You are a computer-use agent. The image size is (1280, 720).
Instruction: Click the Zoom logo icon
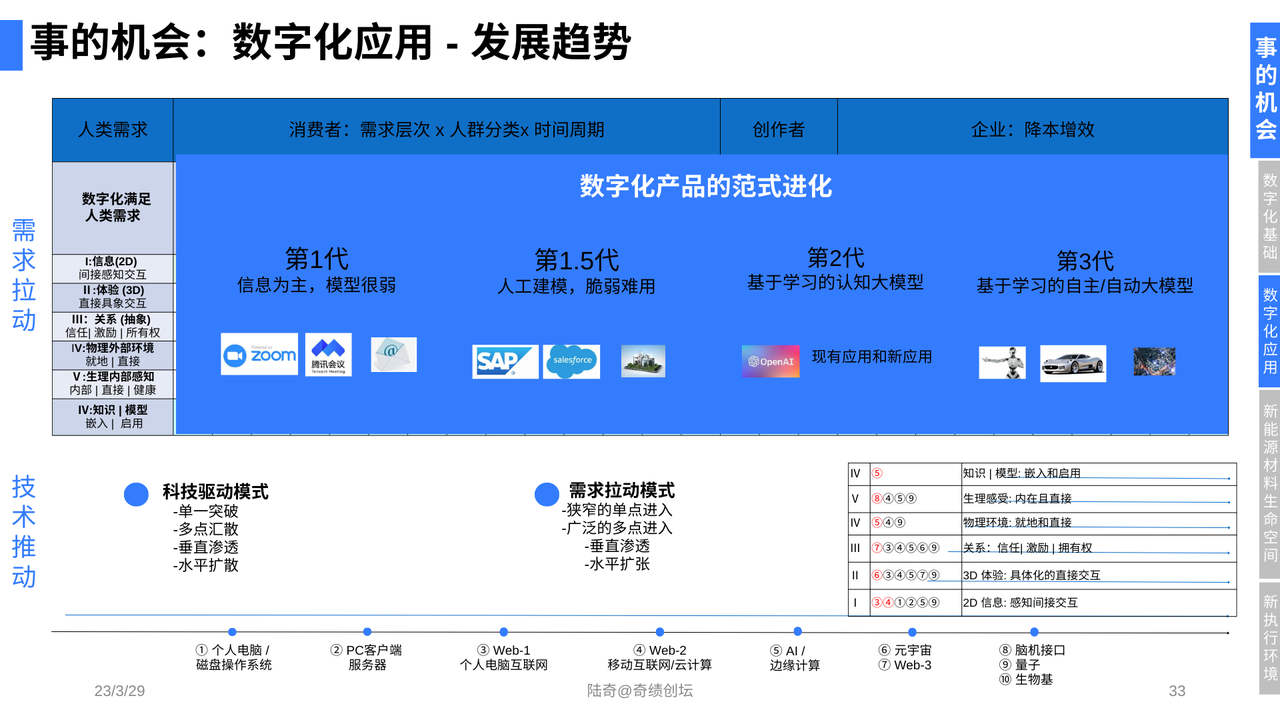click(x=259, y=355)
